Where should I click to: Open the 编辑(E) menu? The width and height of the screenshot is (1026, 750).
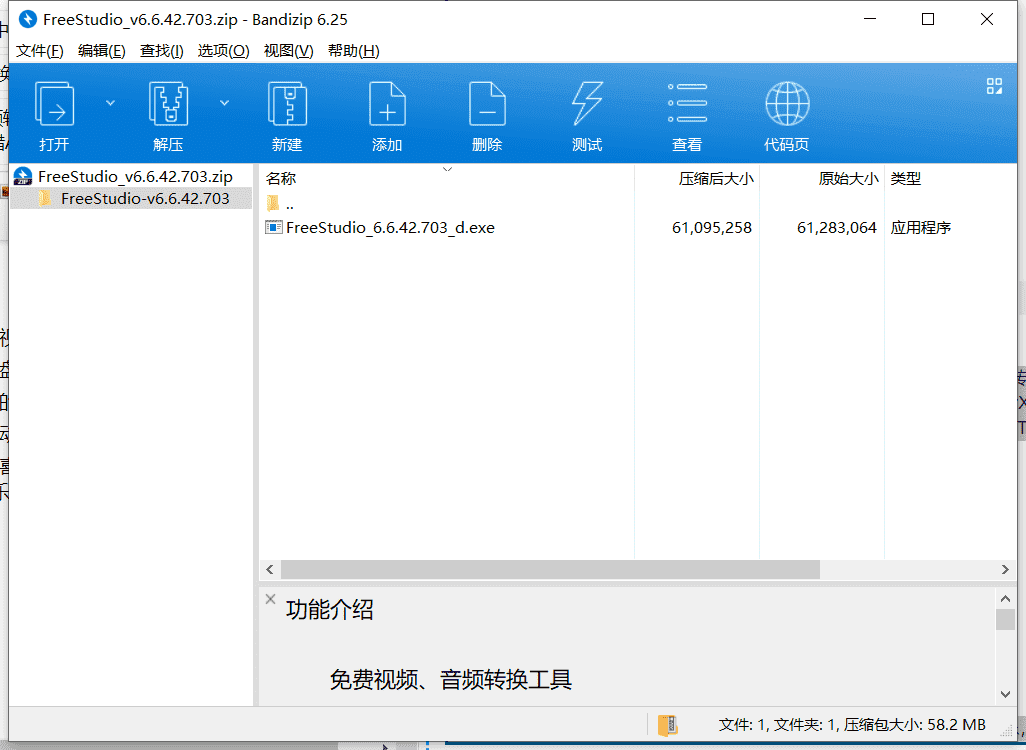101,50
